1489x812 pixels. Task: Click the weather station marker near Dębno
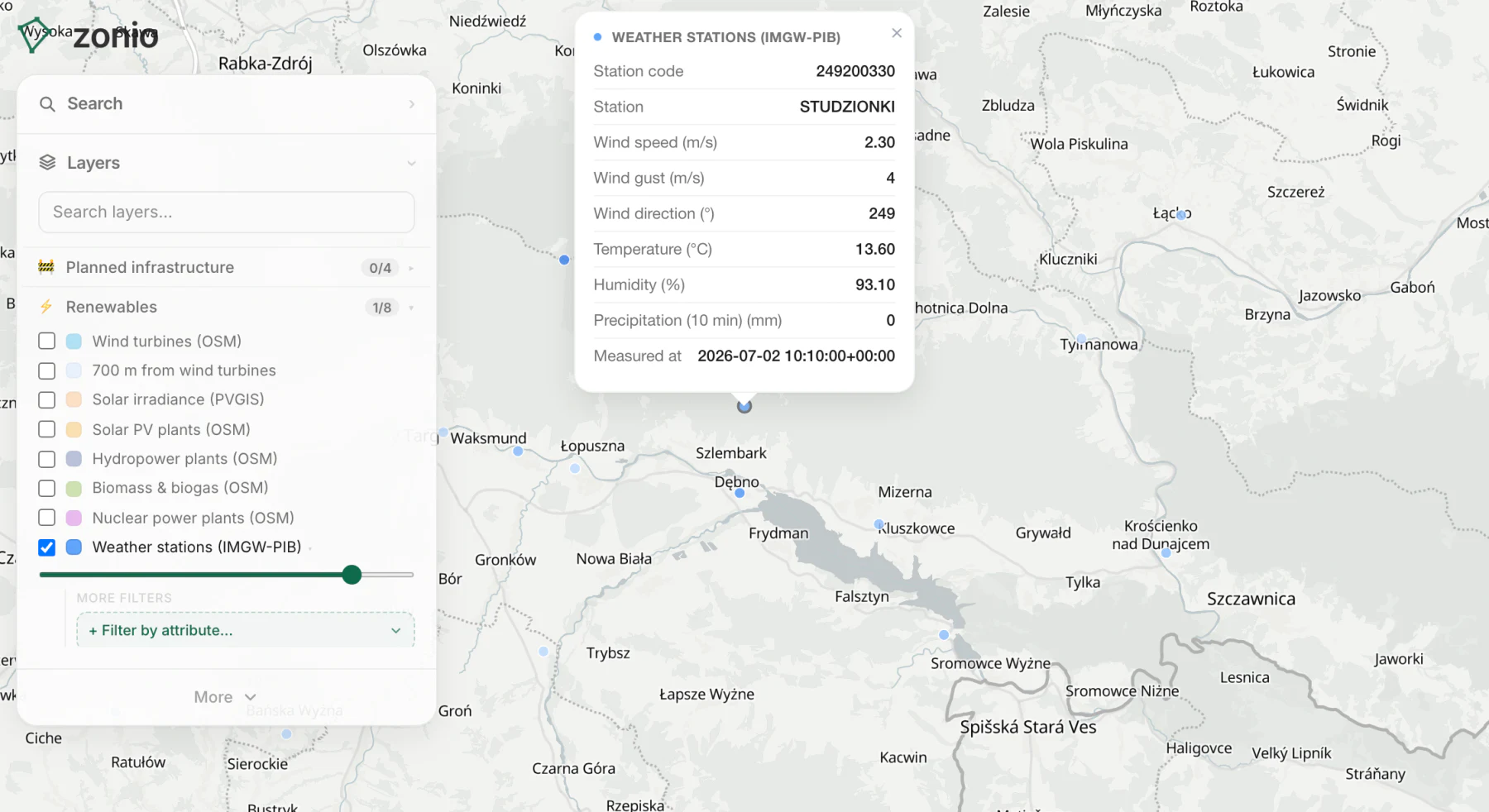click(x=740, y=493)
